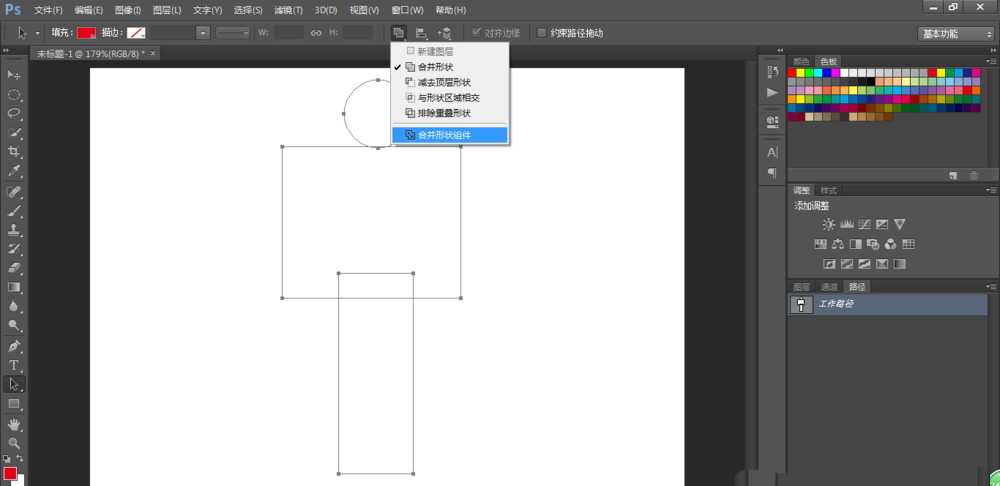Toggle the 对齐边缘 checkbox
1000x486 pixels.
pyautogui.click(x=477, y=33)
